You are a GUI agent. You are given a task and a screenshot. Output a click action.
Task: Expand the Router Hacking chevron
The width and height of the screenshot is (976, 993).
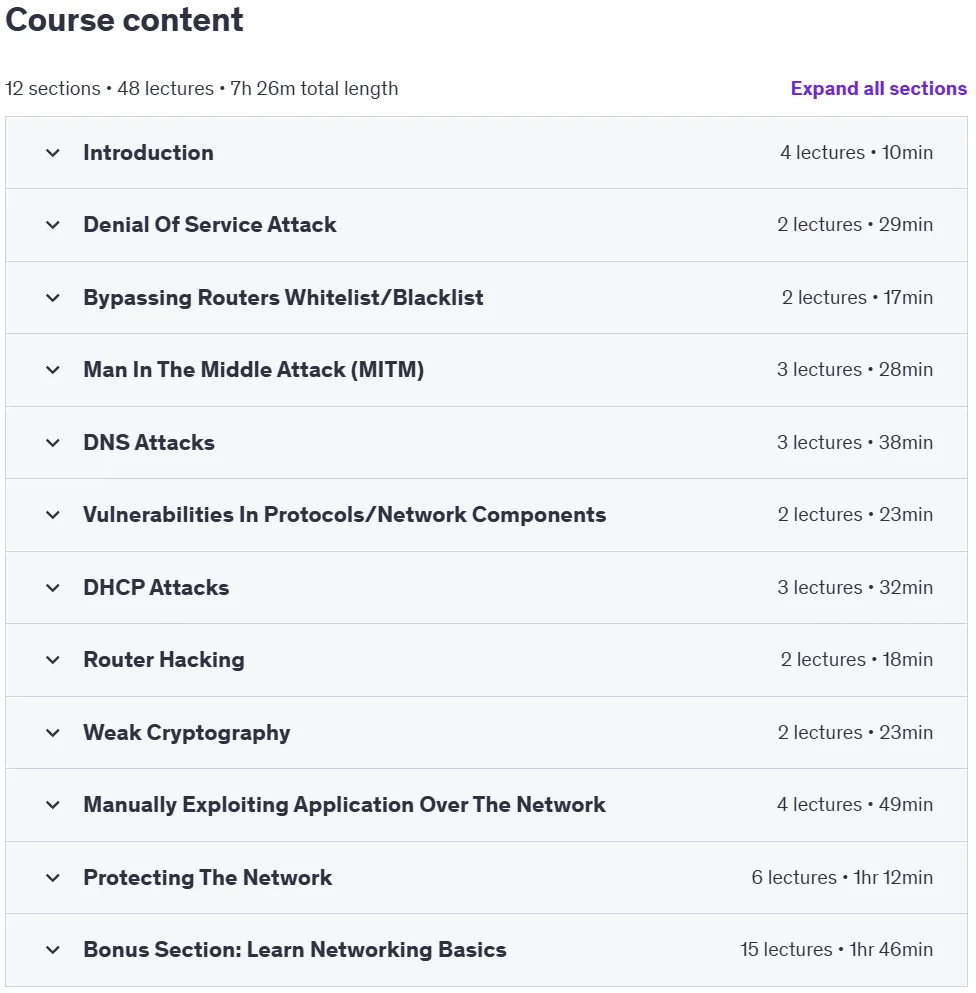(x=53, y=660)
